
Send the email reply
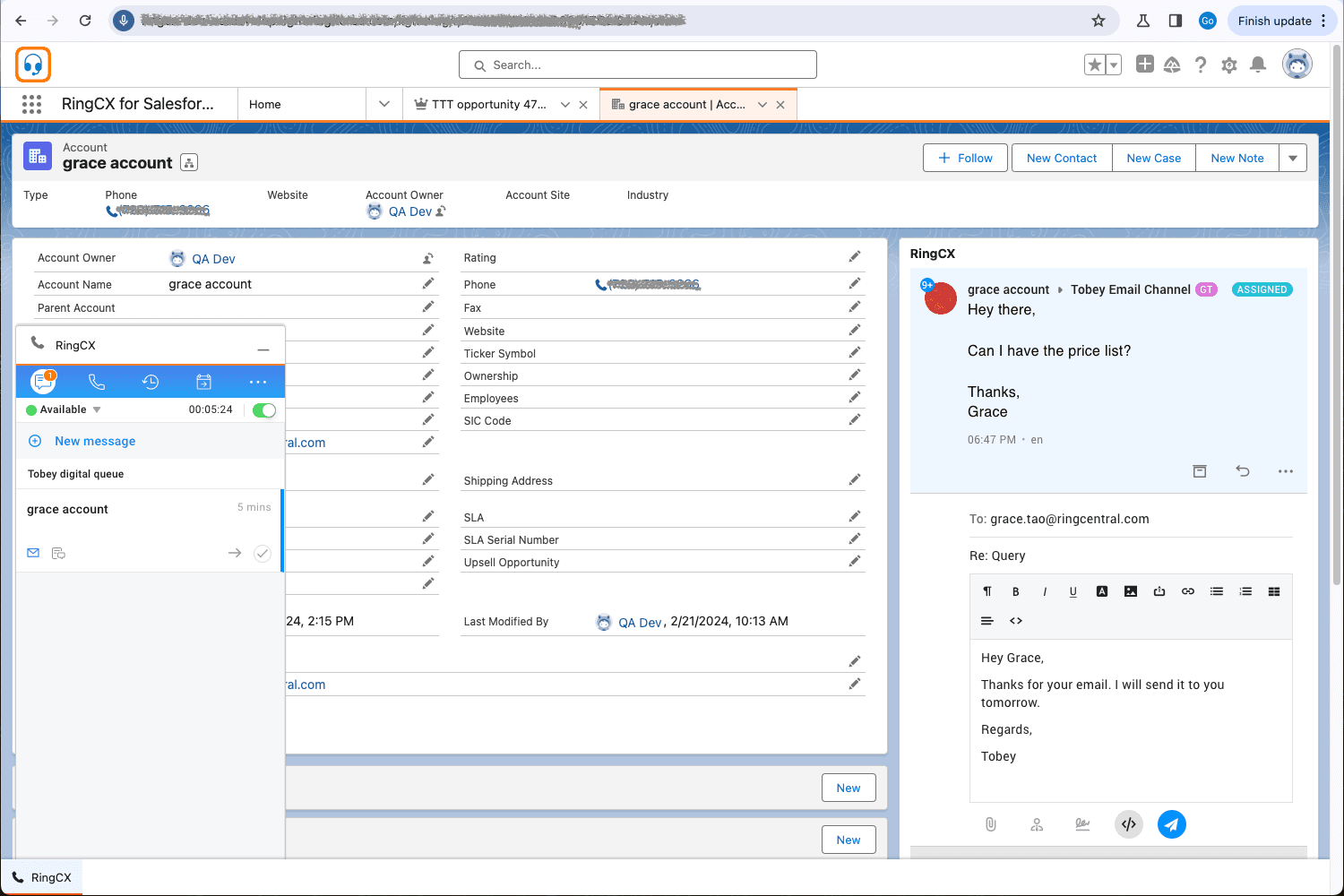click(1172, 824)
